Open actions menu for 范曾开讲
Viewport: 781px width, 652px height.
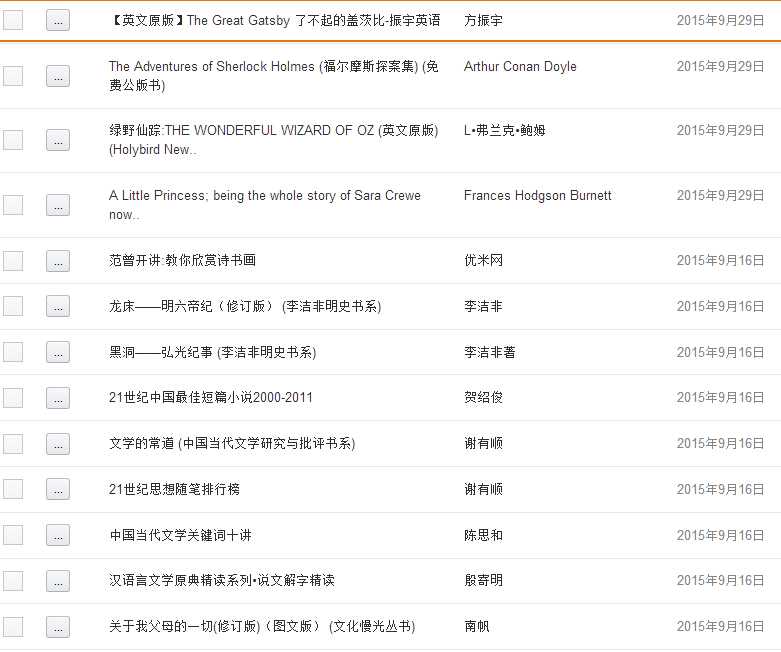pyautogui.click(x=58, y=261)
